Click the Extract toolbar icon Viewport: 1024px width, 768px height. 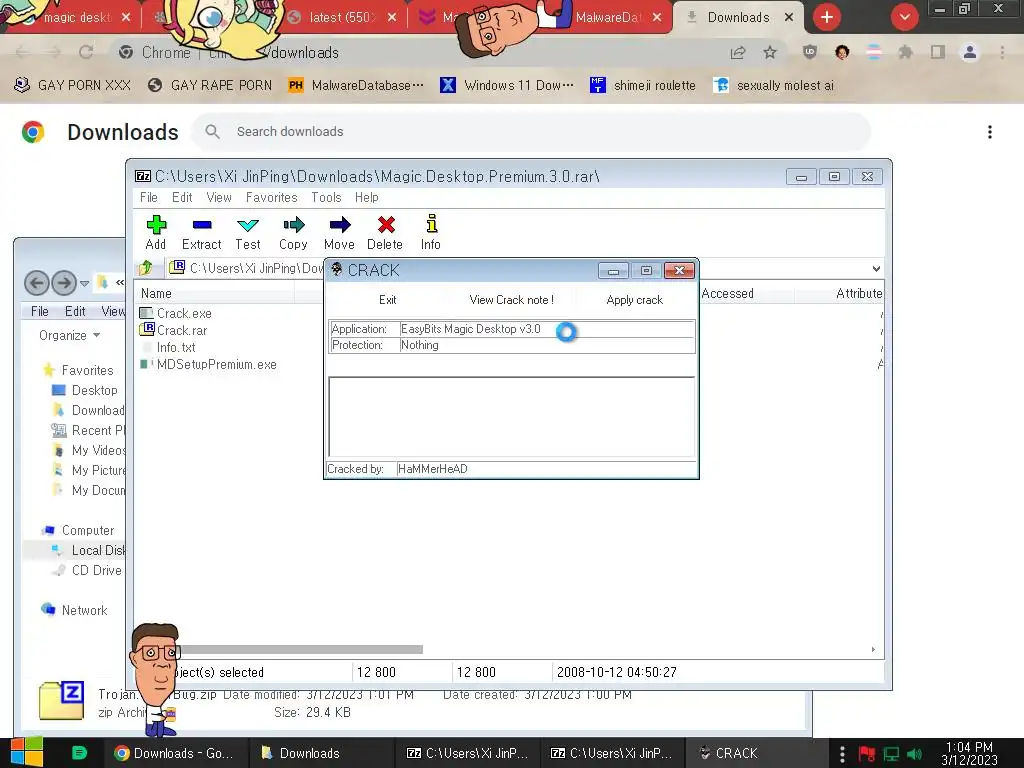click(202, 232)
